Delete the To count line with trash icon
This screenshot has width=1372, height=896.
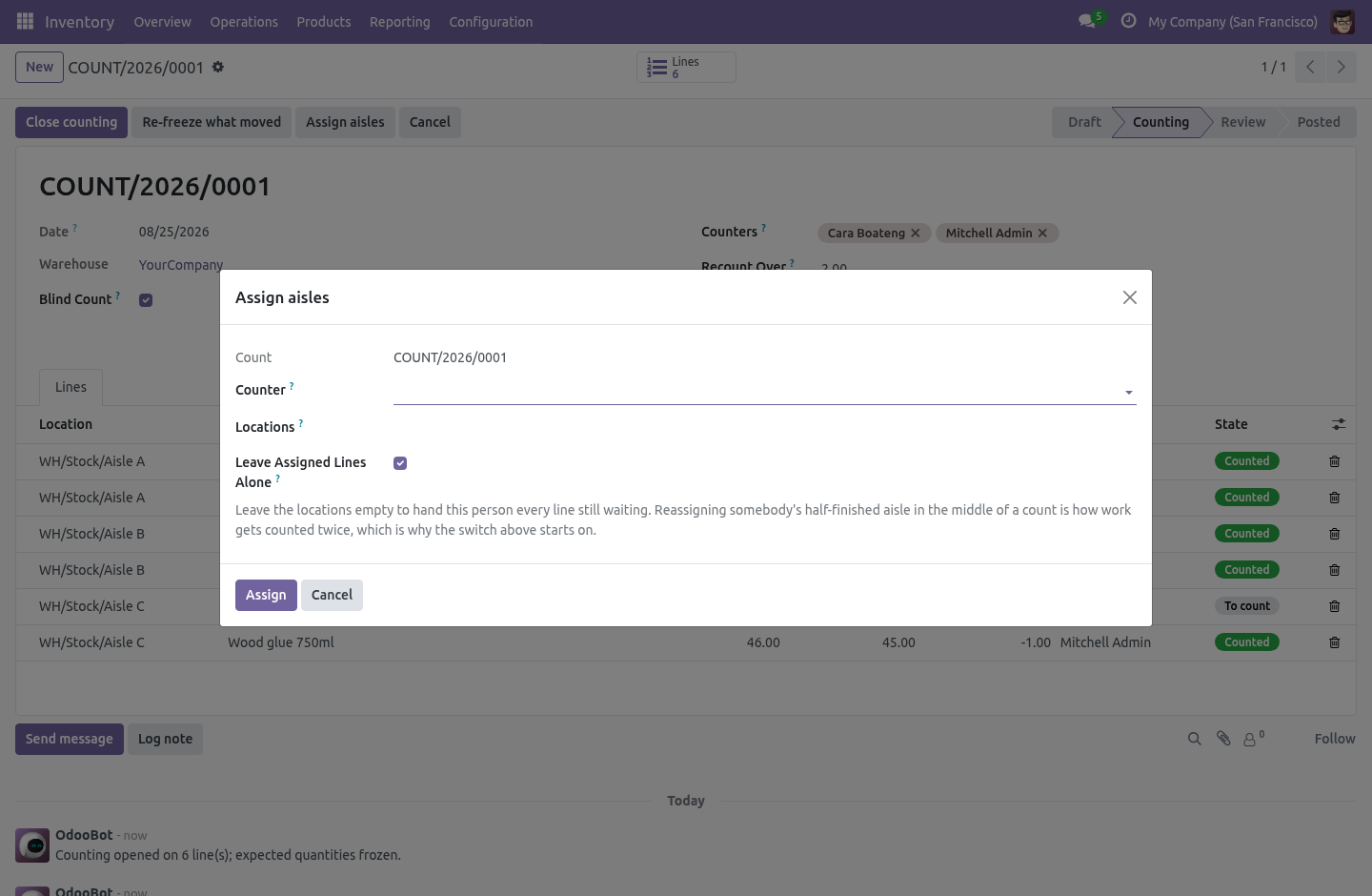1335,606
